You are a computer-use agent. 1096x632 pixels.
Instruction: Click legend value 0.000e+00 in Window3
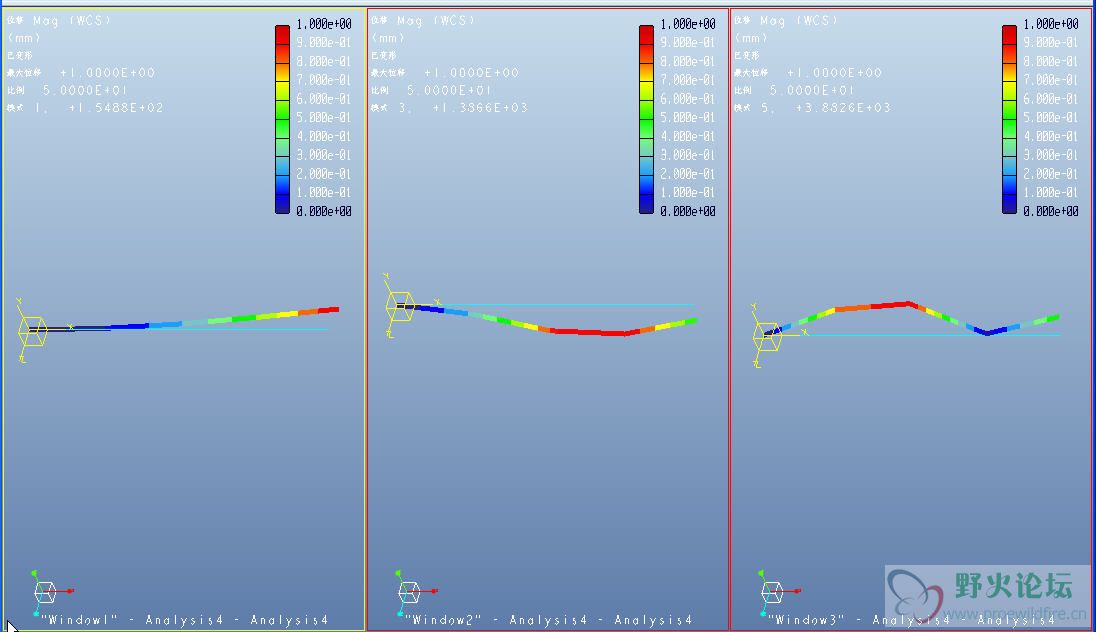click(x=1051, y=211)
